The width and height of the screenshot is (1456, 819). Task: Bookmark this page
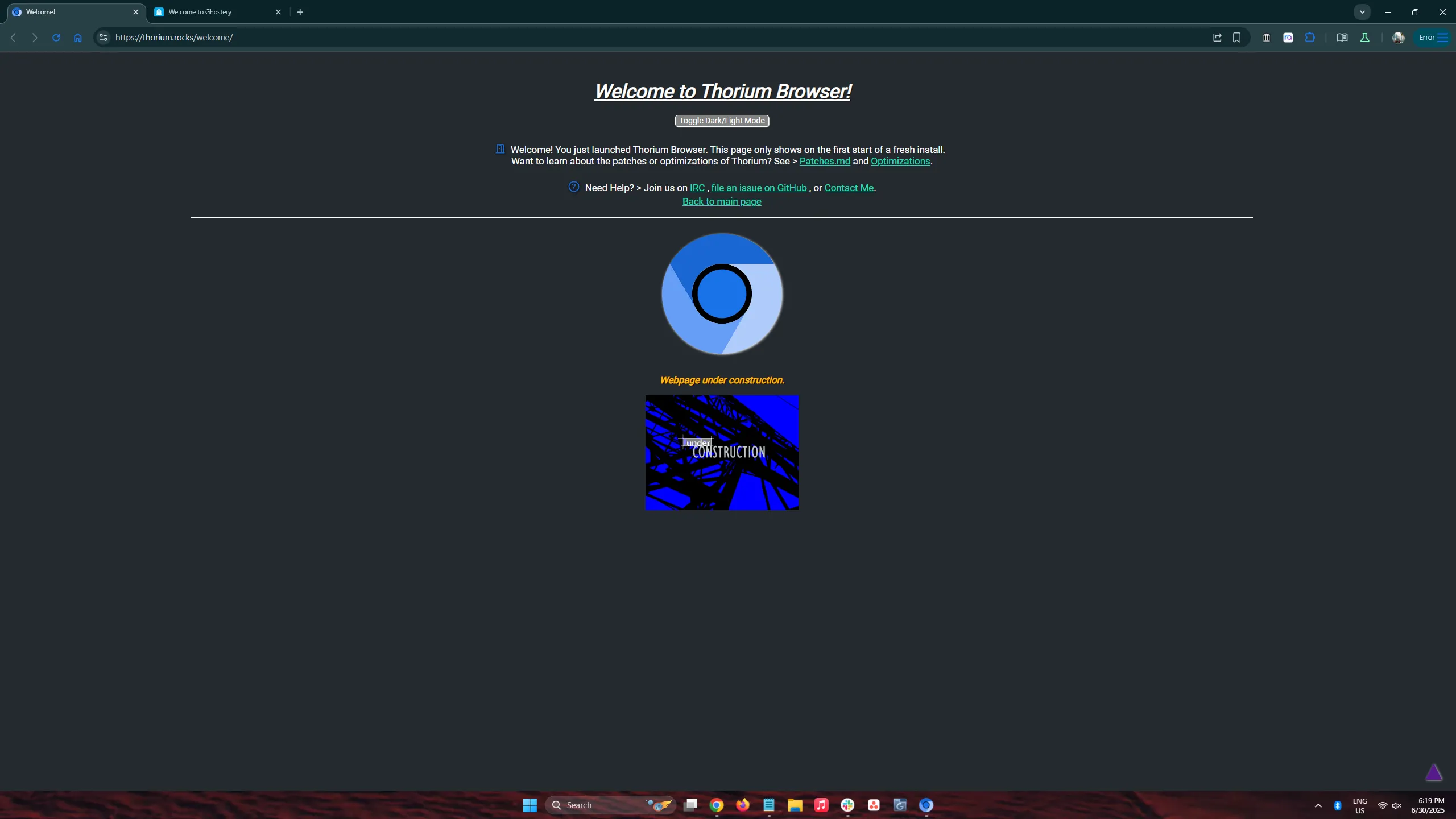point(1236,38)
